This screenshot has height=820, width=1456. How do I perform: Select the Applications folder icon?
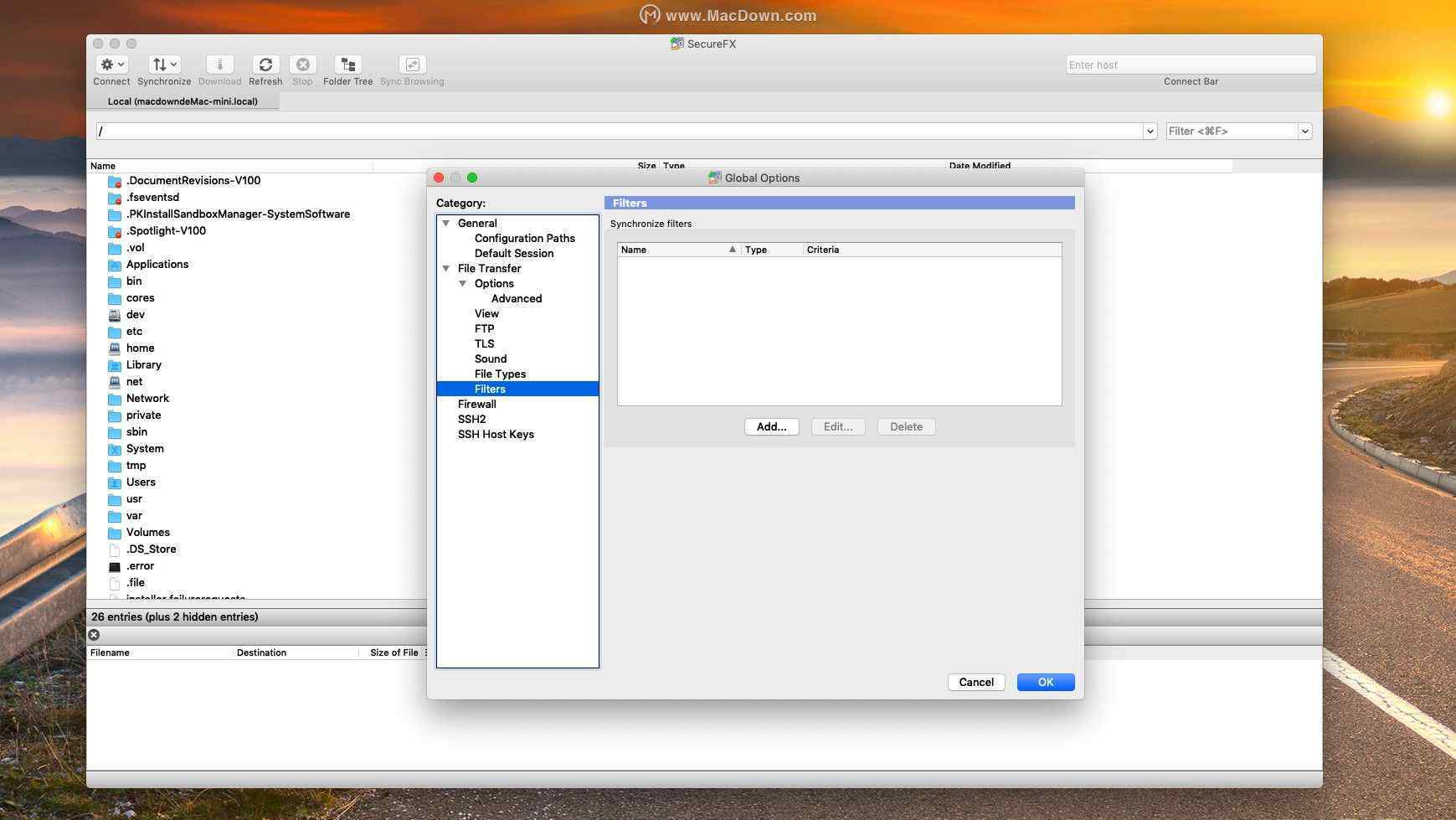[x=115, y=265]
